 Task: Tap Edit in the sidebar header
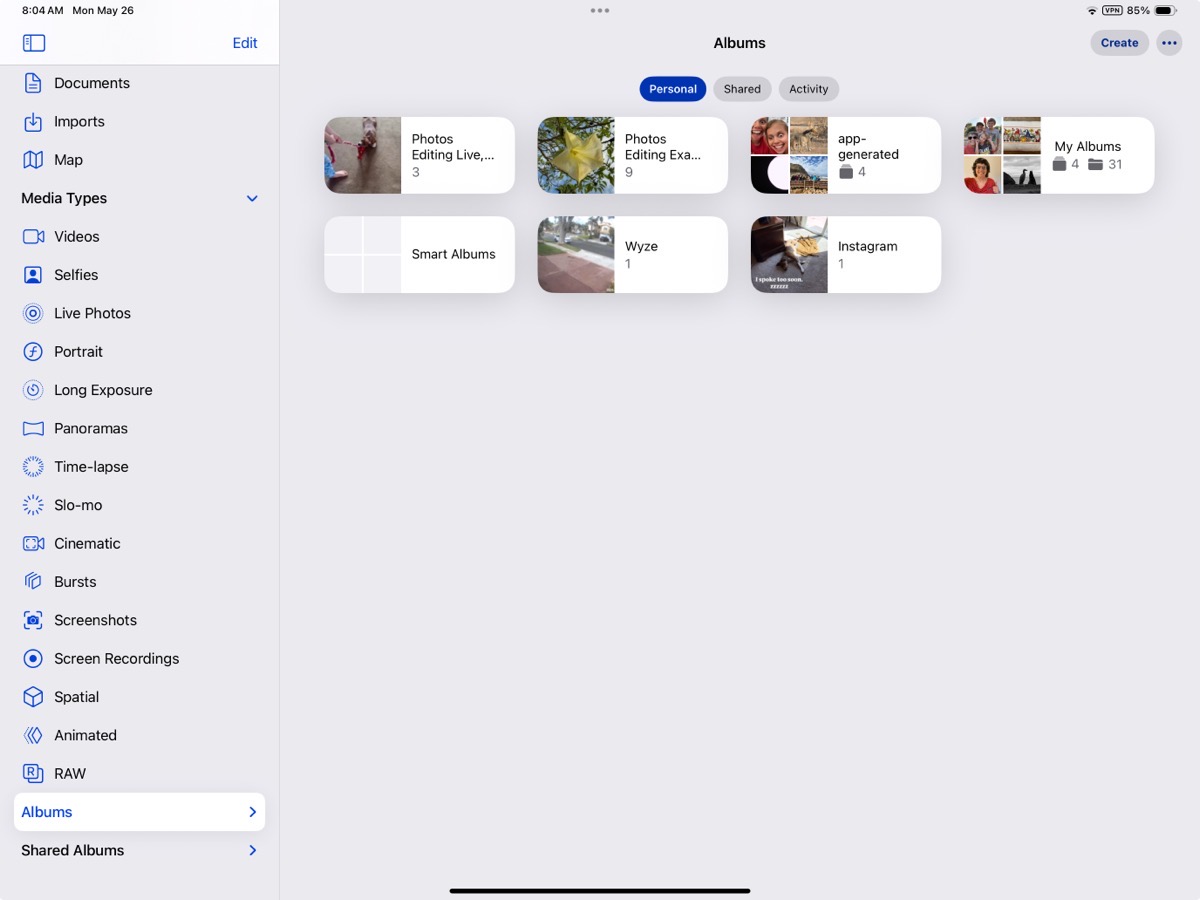click(x=244, y=43)
